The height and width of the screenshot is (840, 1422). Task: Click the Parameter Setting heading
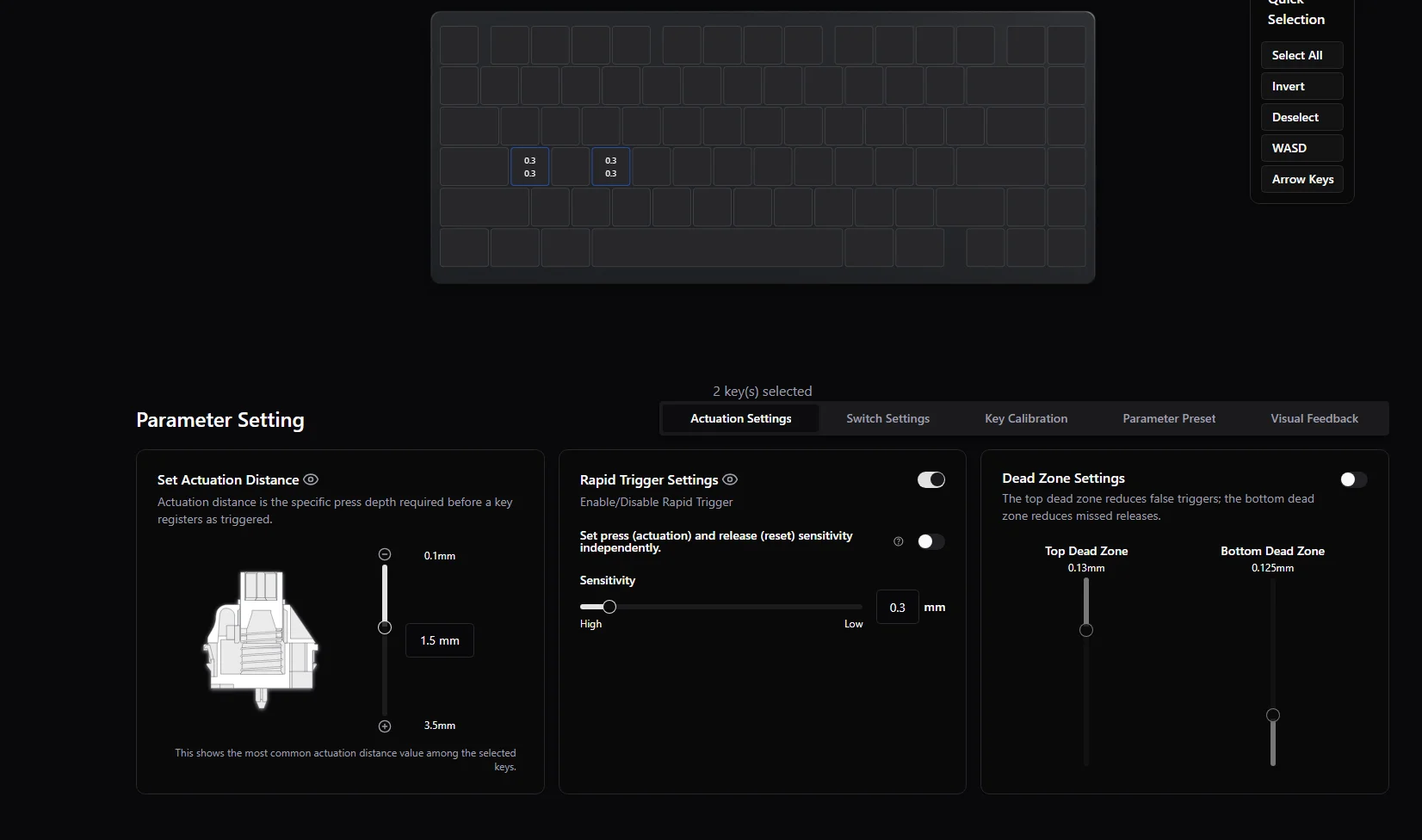(x=220, y=420)
